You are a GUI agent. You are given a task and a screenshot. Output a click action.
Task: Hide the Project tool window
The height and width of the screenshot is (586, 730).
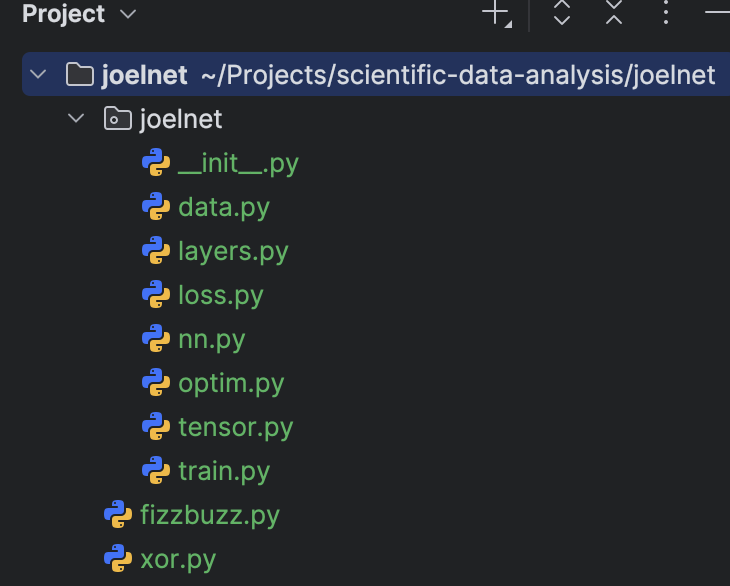point(717,13)
